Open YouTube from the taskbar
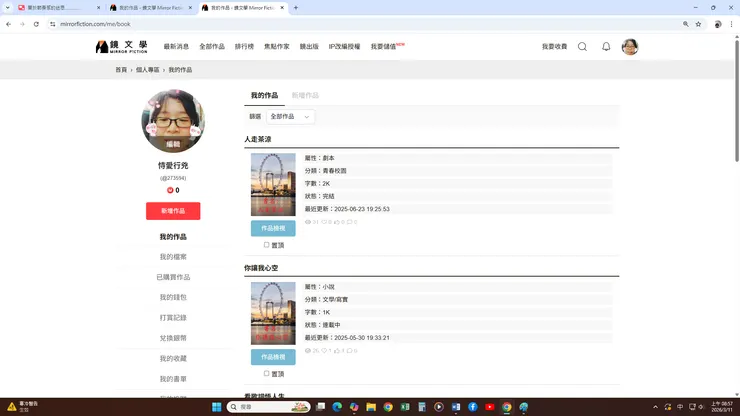Viewport: 740px width, 416px height. click(x=490, y=407)
